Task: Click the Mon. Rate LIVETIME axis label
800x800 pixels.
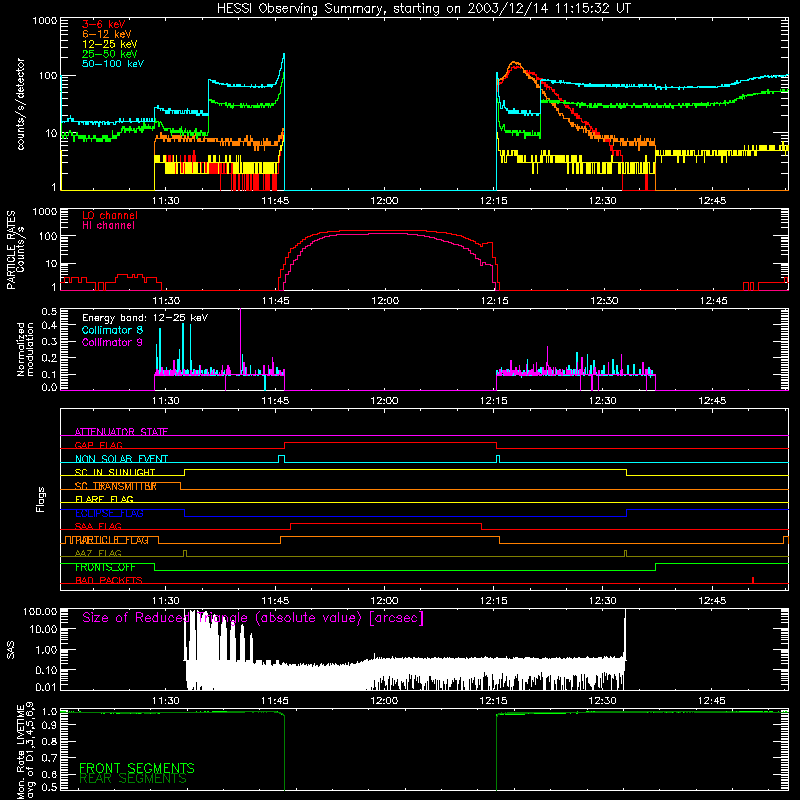Action: 25,751
